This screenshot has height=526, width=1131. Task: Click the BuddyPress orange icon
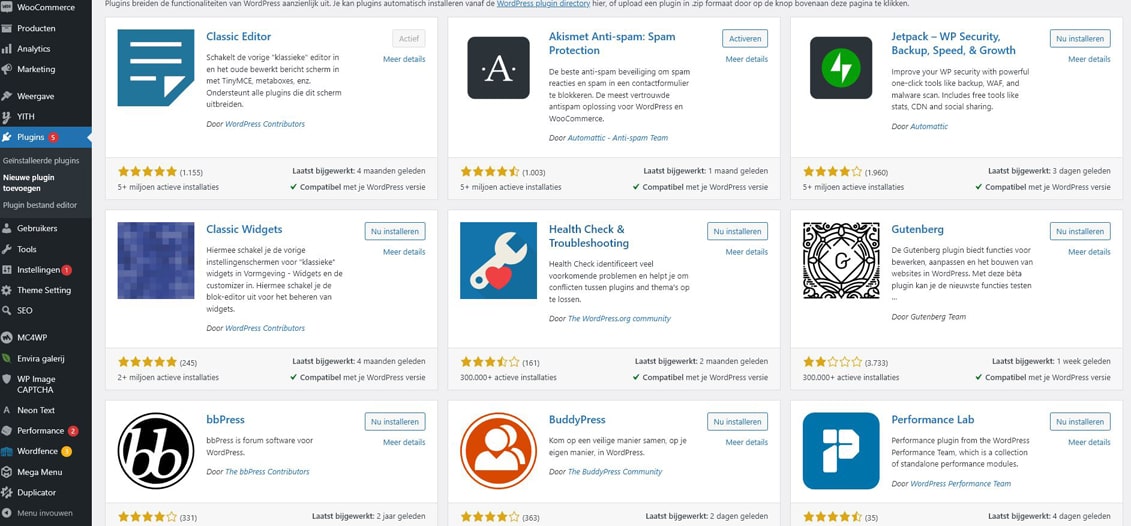coord(498,451)
